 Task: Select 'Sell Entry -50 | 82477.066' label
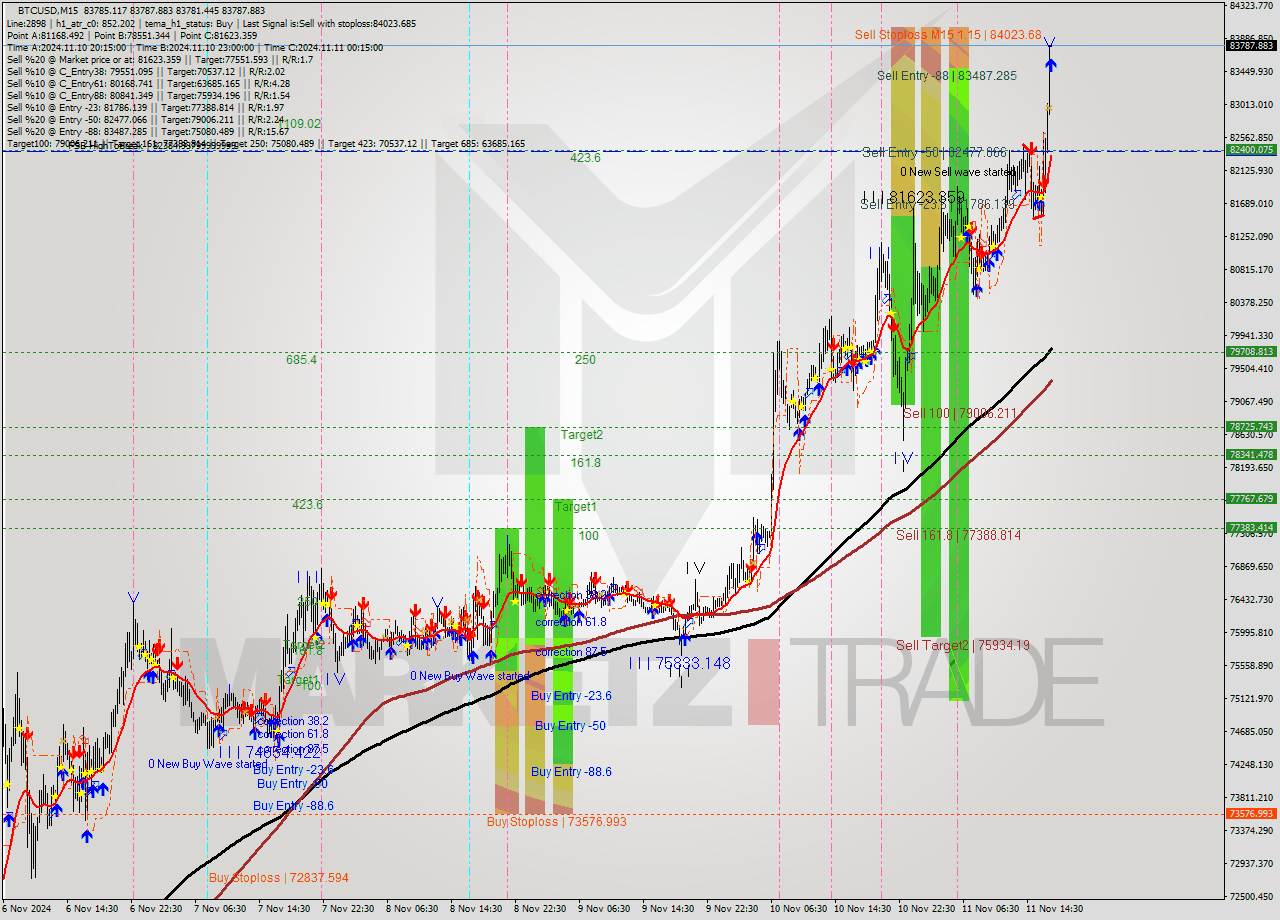pos(934,153)
